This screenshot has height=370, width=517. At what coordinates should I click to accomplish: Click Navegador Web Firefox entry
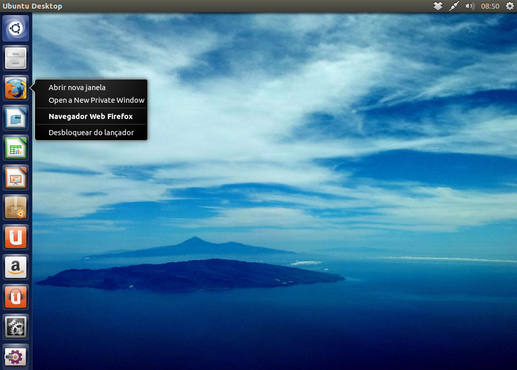91,116
